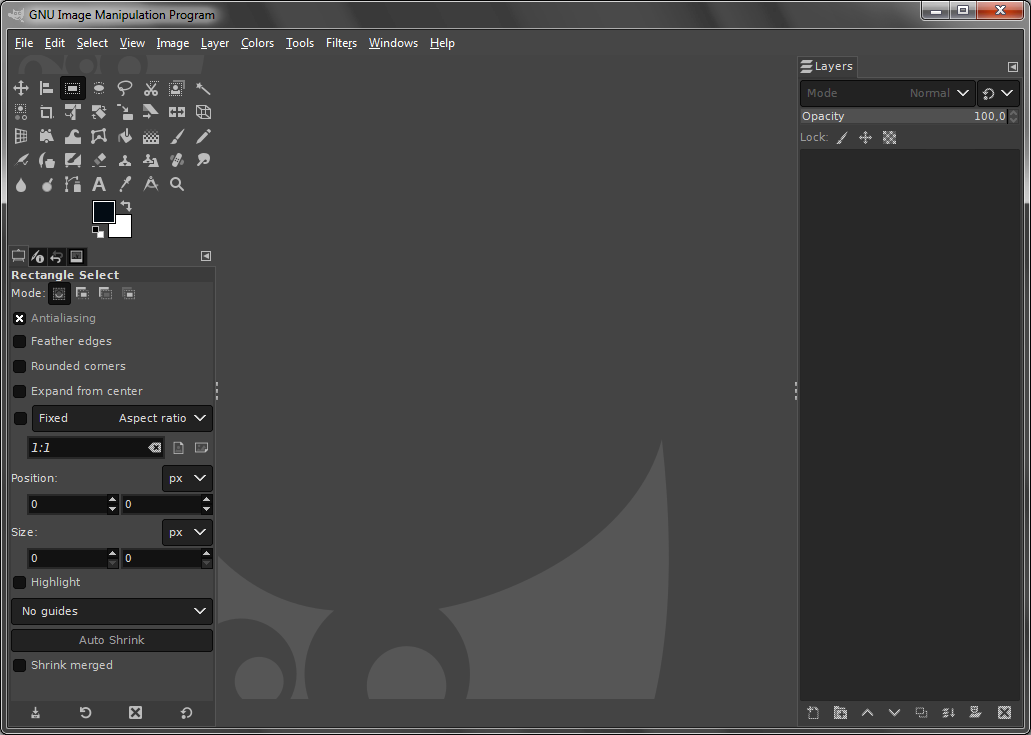Toggle the Fixed aspect ratio checkbox
The image size is (1031, 735).
(20, 418)
